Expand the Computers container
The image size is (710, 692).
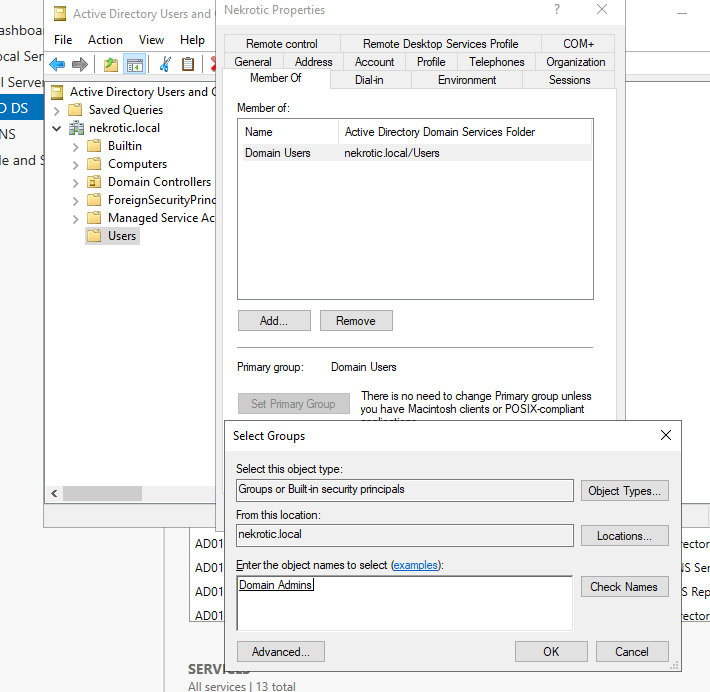[75, 165]
